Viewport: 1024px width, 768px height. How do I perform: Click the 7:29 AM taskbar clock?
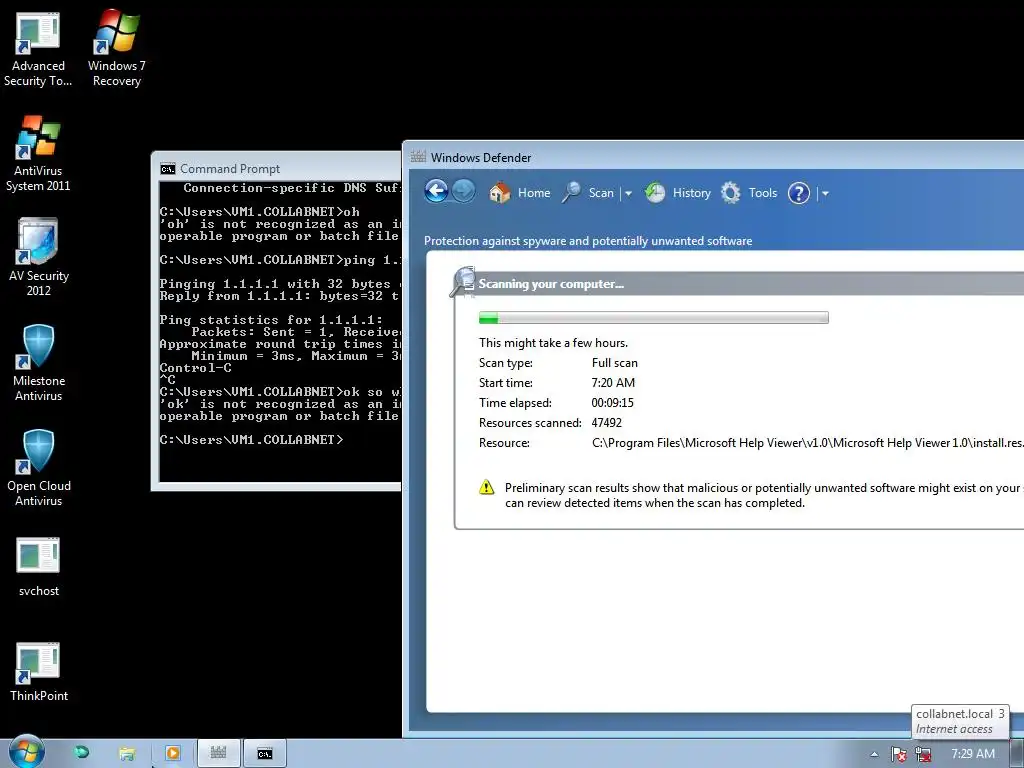[x=973, y=754]
